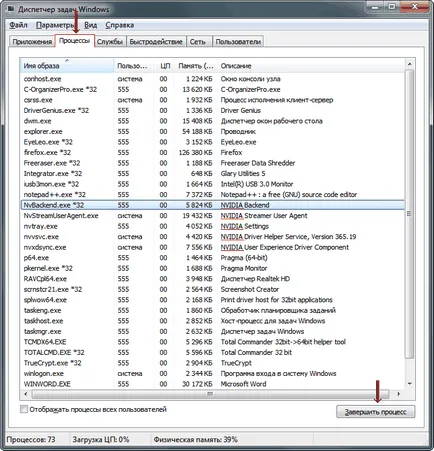
Task: Click the horizontal scrollbar thumb
Action: coord(210,394)
